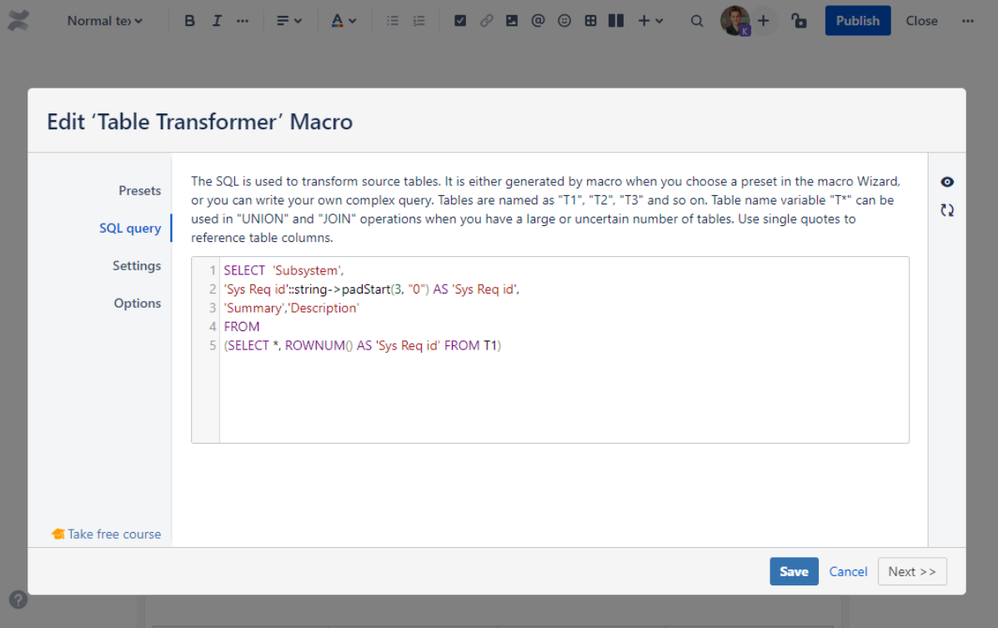Switch to the SQL query tab
This screenshot has width=998, height=628.
130,228
